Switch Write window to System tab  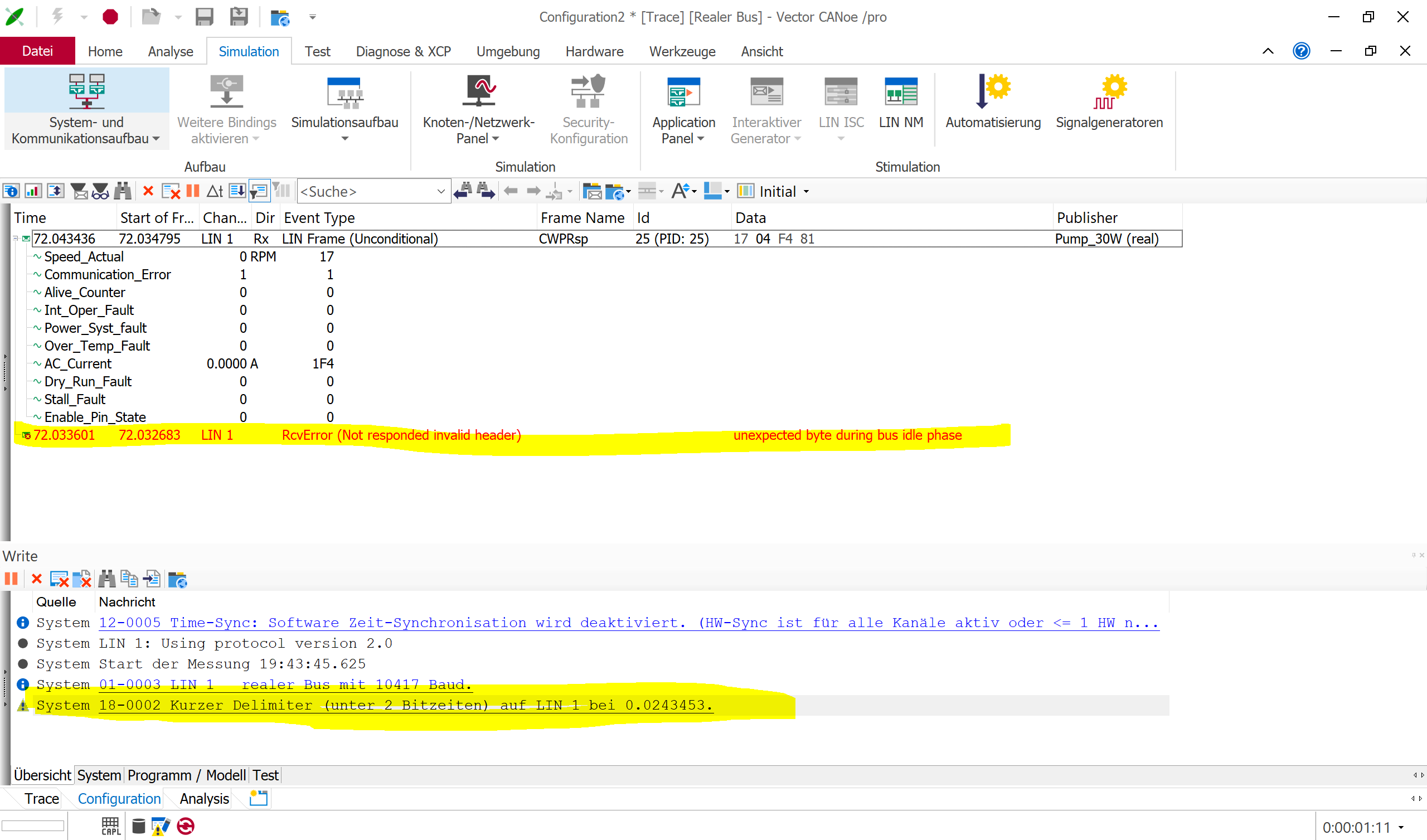[x=99, y=775]
